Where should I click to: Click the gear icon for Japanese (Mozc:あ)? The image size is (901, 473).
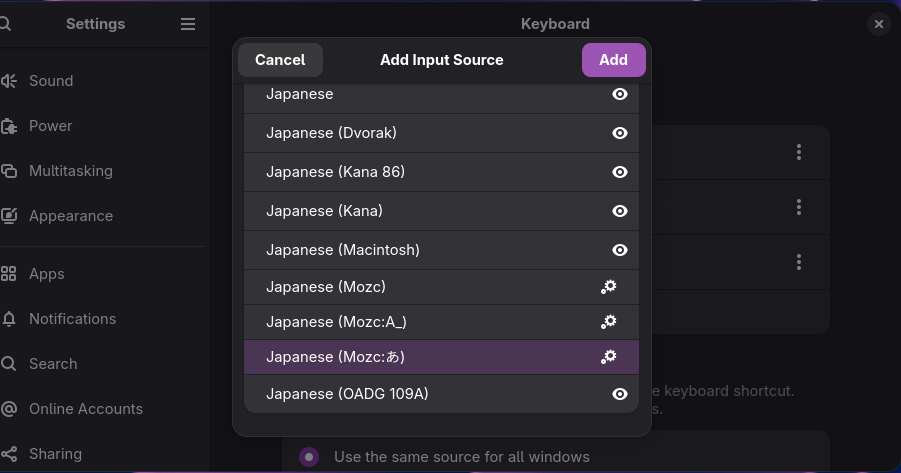(x=608, y=357)
